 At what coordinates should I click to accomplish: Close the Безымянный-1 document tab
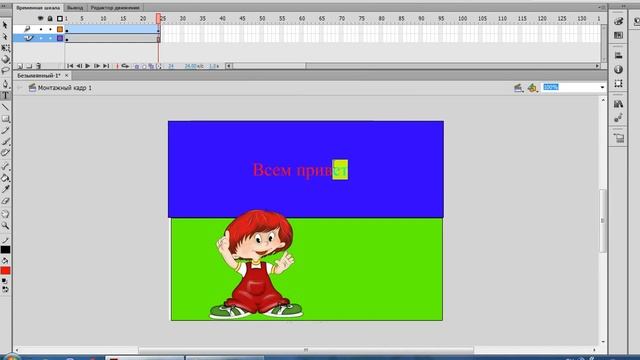67,76
